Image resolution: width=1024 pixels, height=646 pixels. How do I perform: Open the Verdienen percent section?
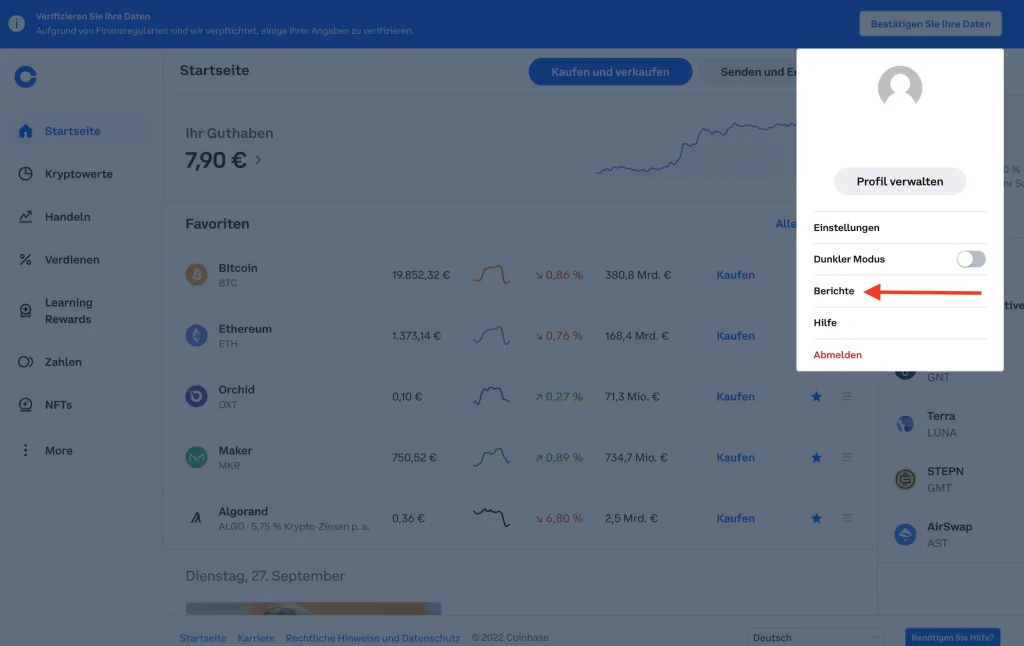(x=71, y=260)
